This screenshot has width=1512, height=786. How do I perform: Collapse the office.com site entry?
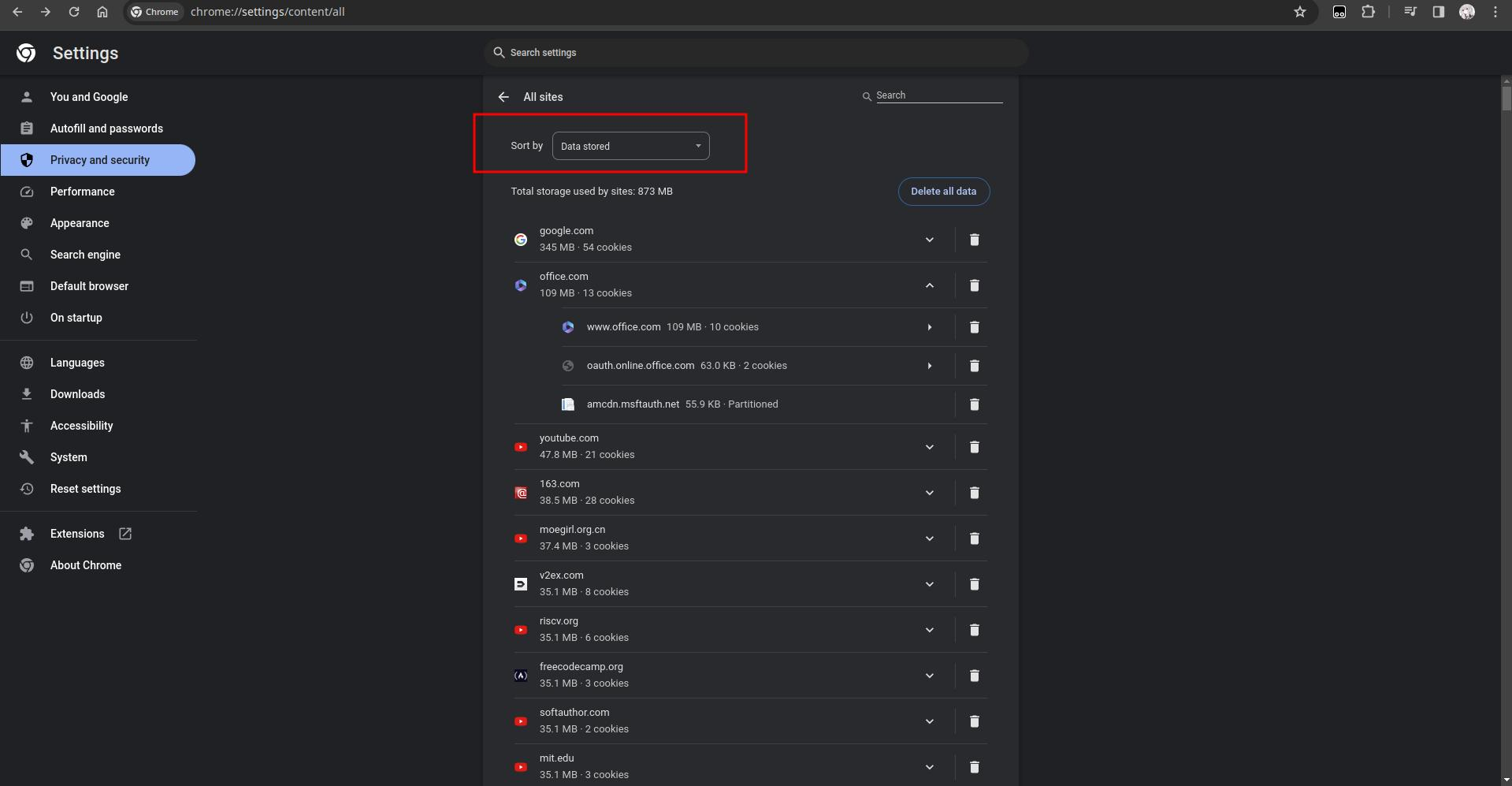[930, 285]
